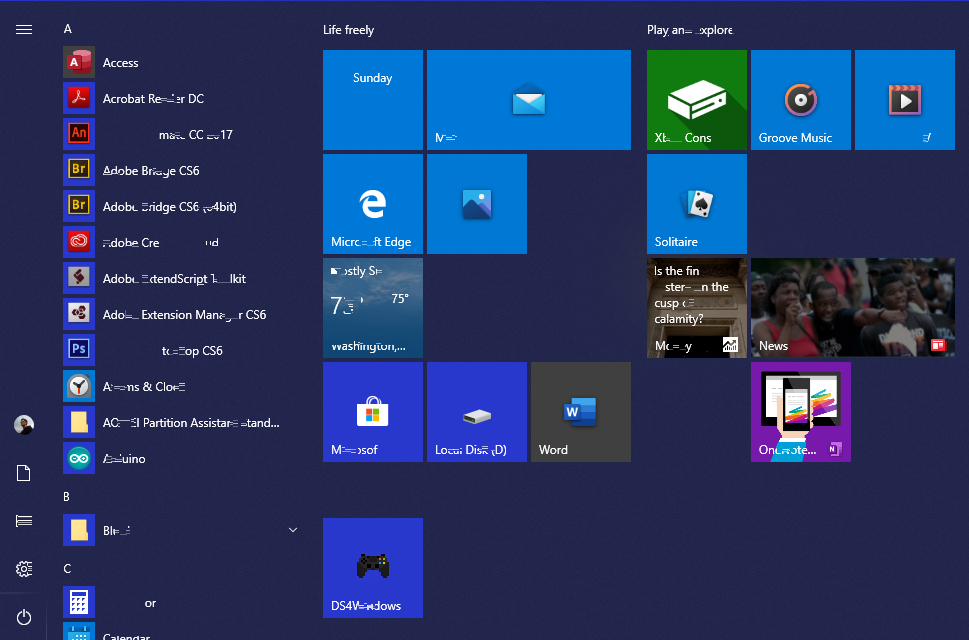
Task: Launch the Word tile
Action: coord(580,411)
